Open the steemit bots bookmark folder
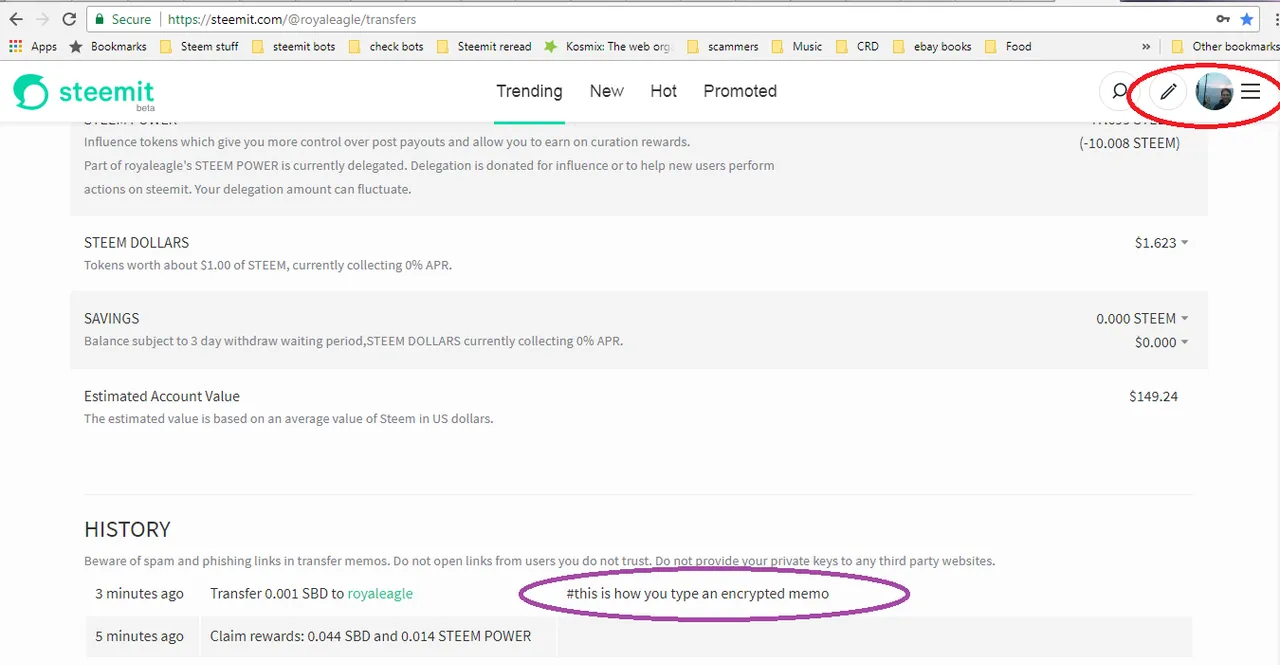The height and width of the screenshot is (665, 1280). tap(293, 46)
